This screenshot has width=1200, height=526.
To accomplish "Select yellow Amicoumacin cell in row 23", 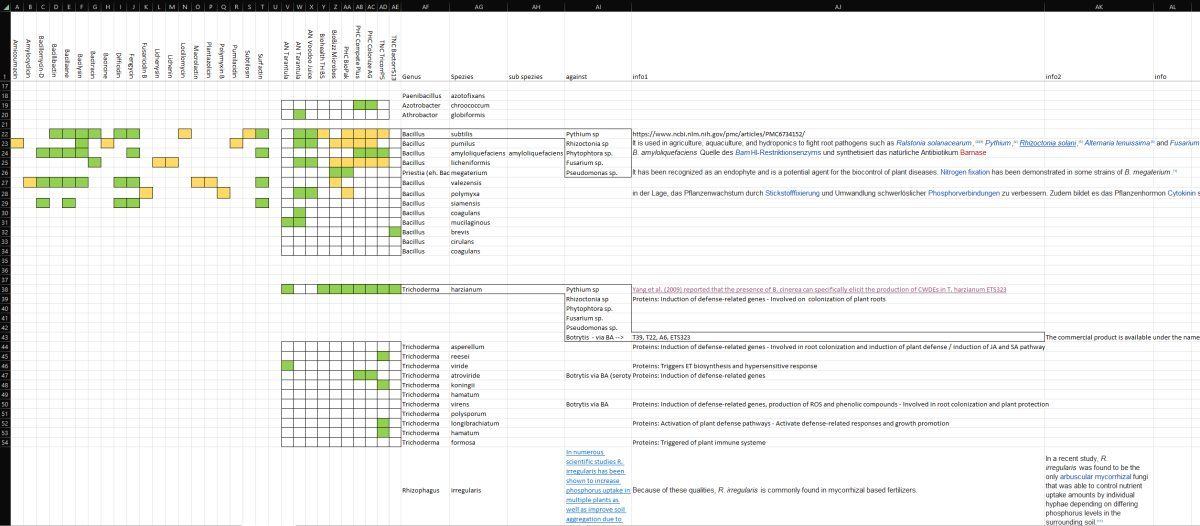I will pyautogui.click(x=15, y=143).
